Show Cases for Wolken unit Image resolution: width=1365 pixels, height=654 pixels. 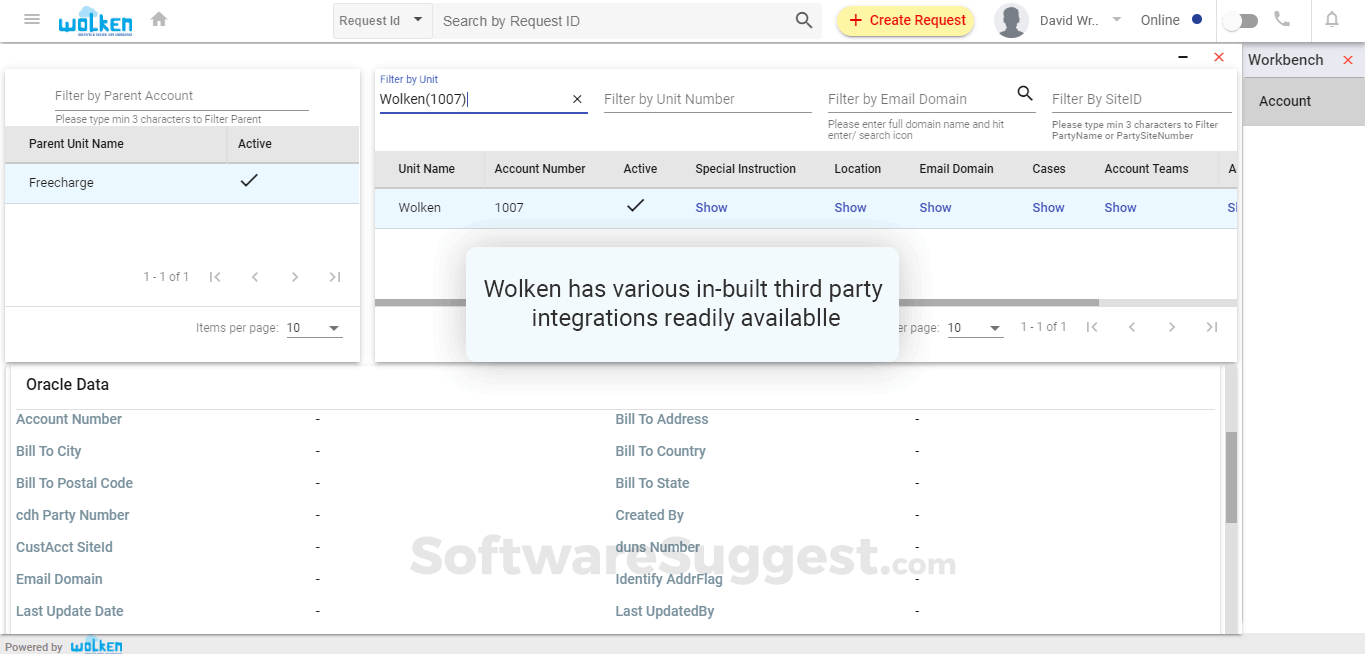pos(1048,208)
